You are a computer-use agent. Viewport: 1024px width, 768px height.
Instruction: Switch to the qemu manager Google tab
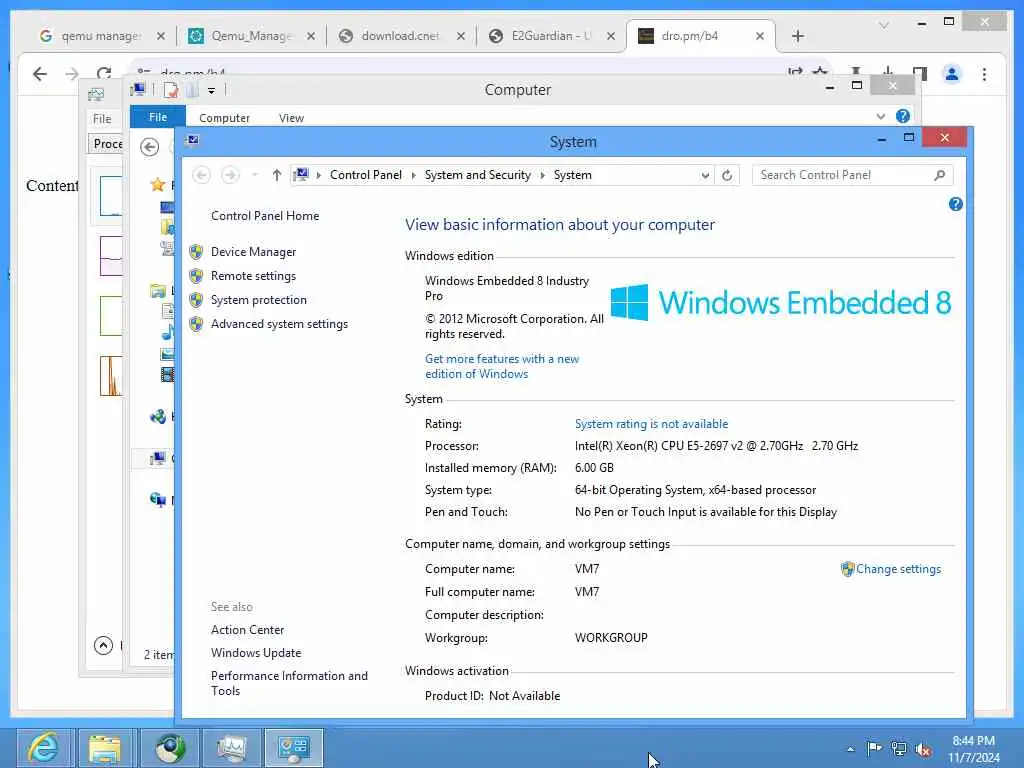tap(101, 36)
